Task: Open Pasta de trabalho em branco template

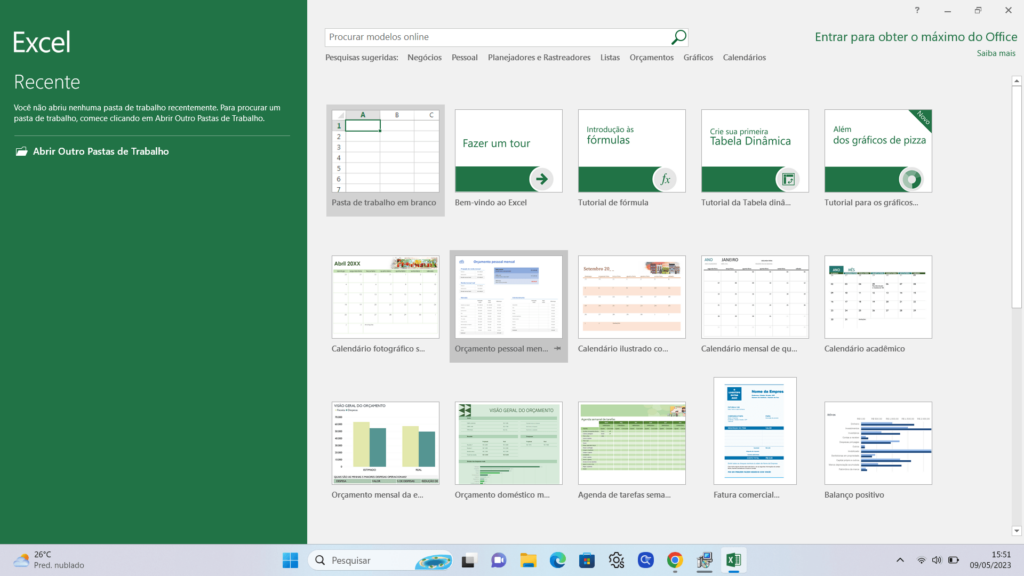Action: pyautogui.click(x=385, y=151)
